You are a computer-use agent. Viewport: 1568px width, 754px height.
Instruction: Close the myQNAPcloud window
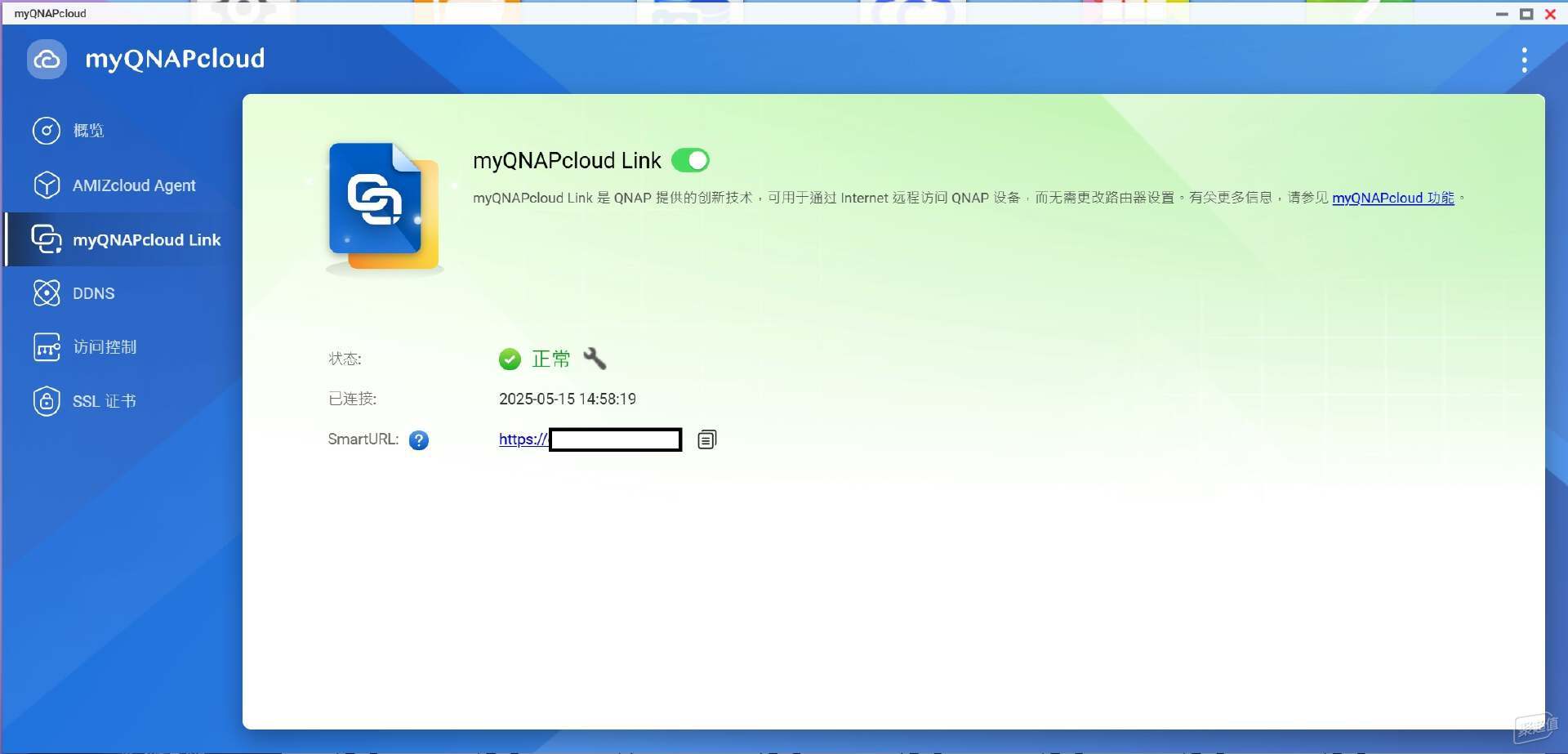tap(1550, 14)
